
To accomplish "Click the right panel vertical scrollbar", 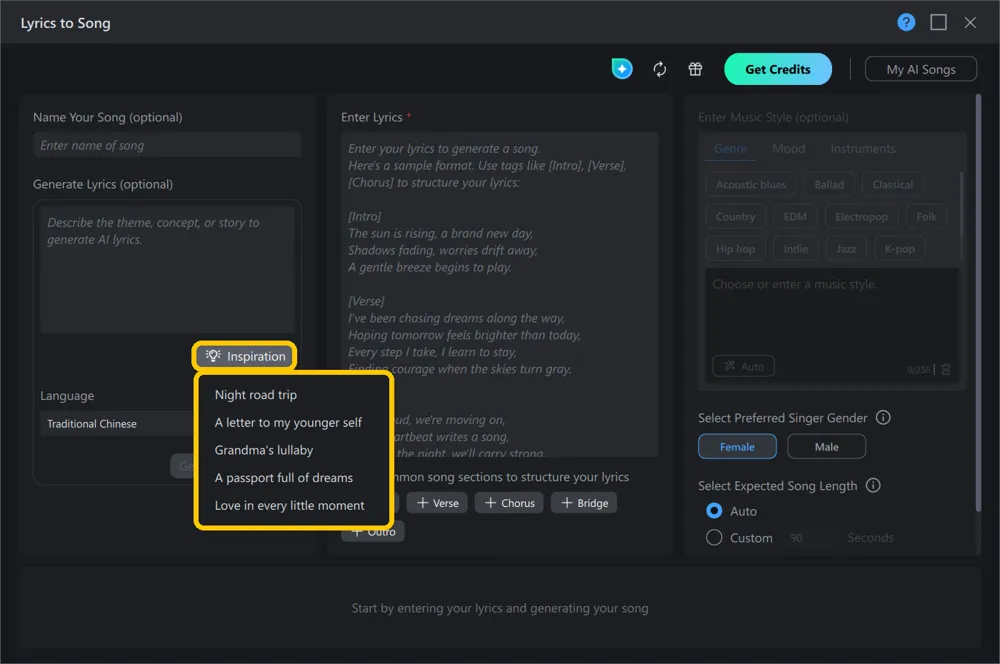I will pyautogui.click(x=978, y=303).
